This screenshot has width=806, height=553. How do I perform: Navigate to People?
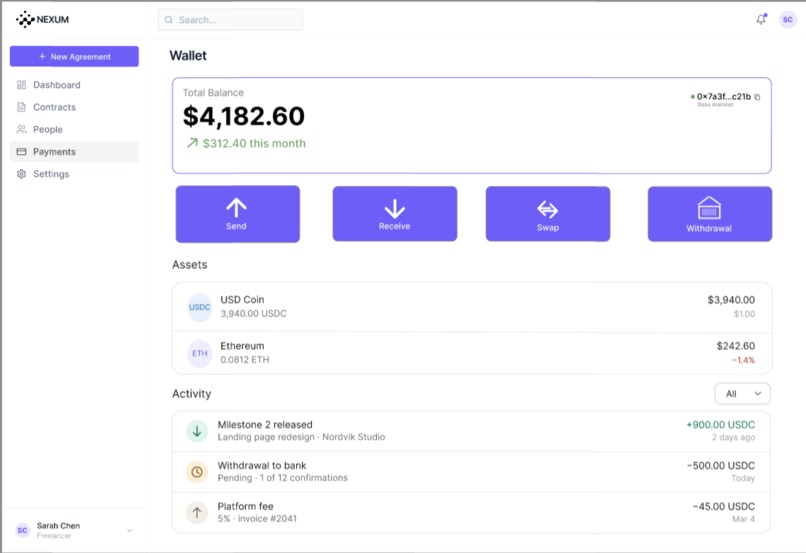(x=74, y=129)
